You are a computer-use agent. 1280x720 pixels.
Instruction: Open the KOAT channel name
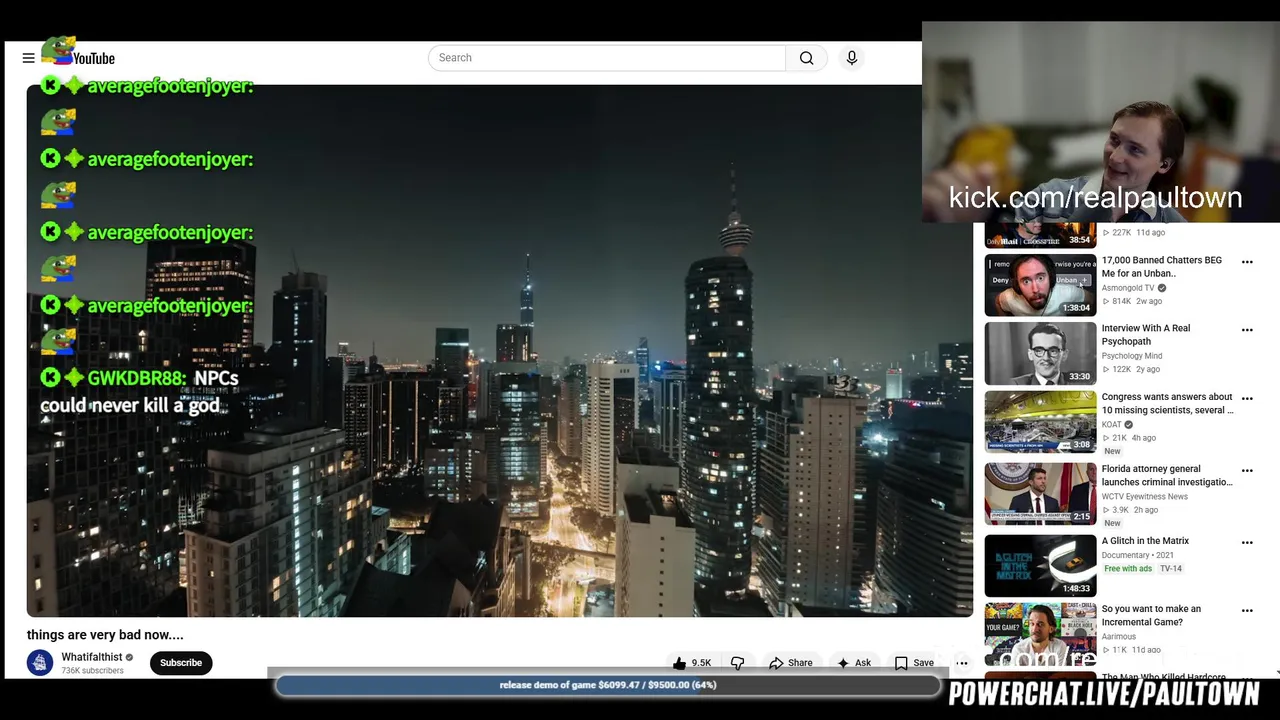(1111, 425)
